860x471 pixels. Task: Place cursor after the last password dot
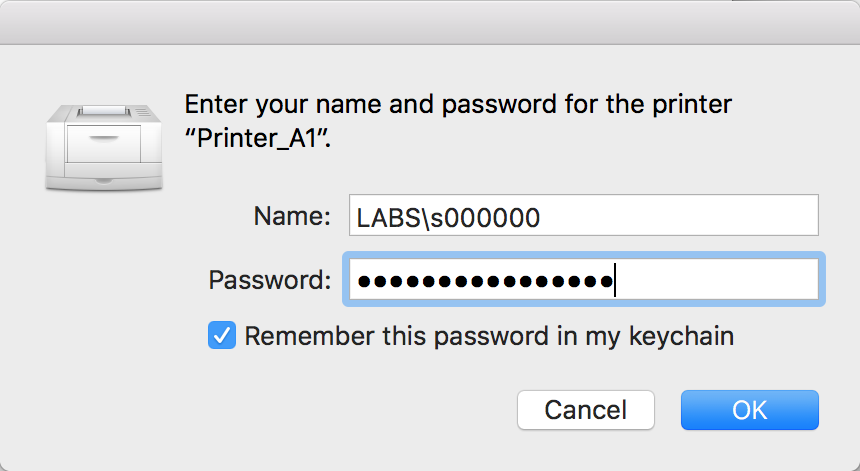(615, 280)
